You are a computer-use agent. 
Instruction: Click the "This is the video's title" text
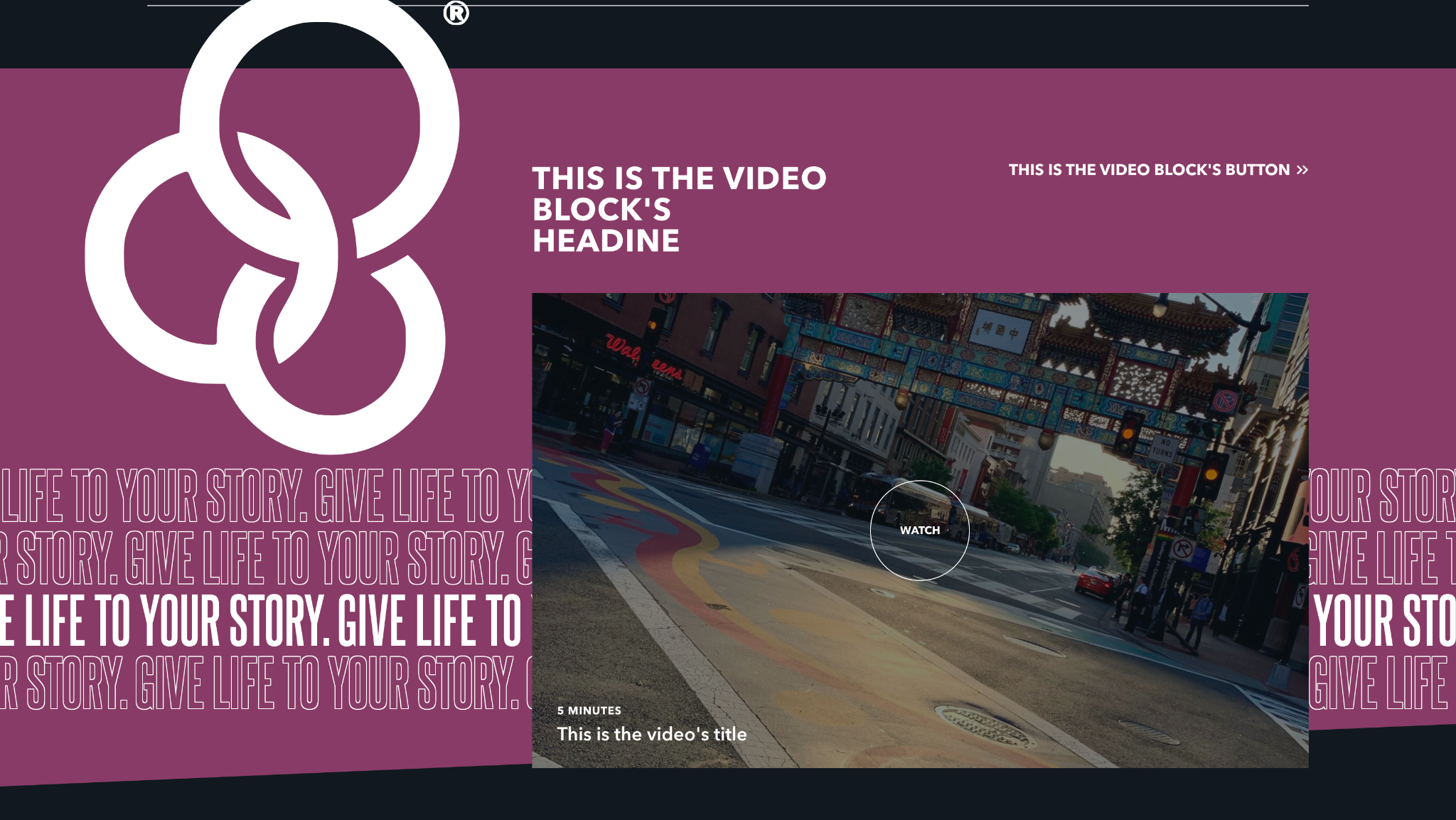pos(652,734)
